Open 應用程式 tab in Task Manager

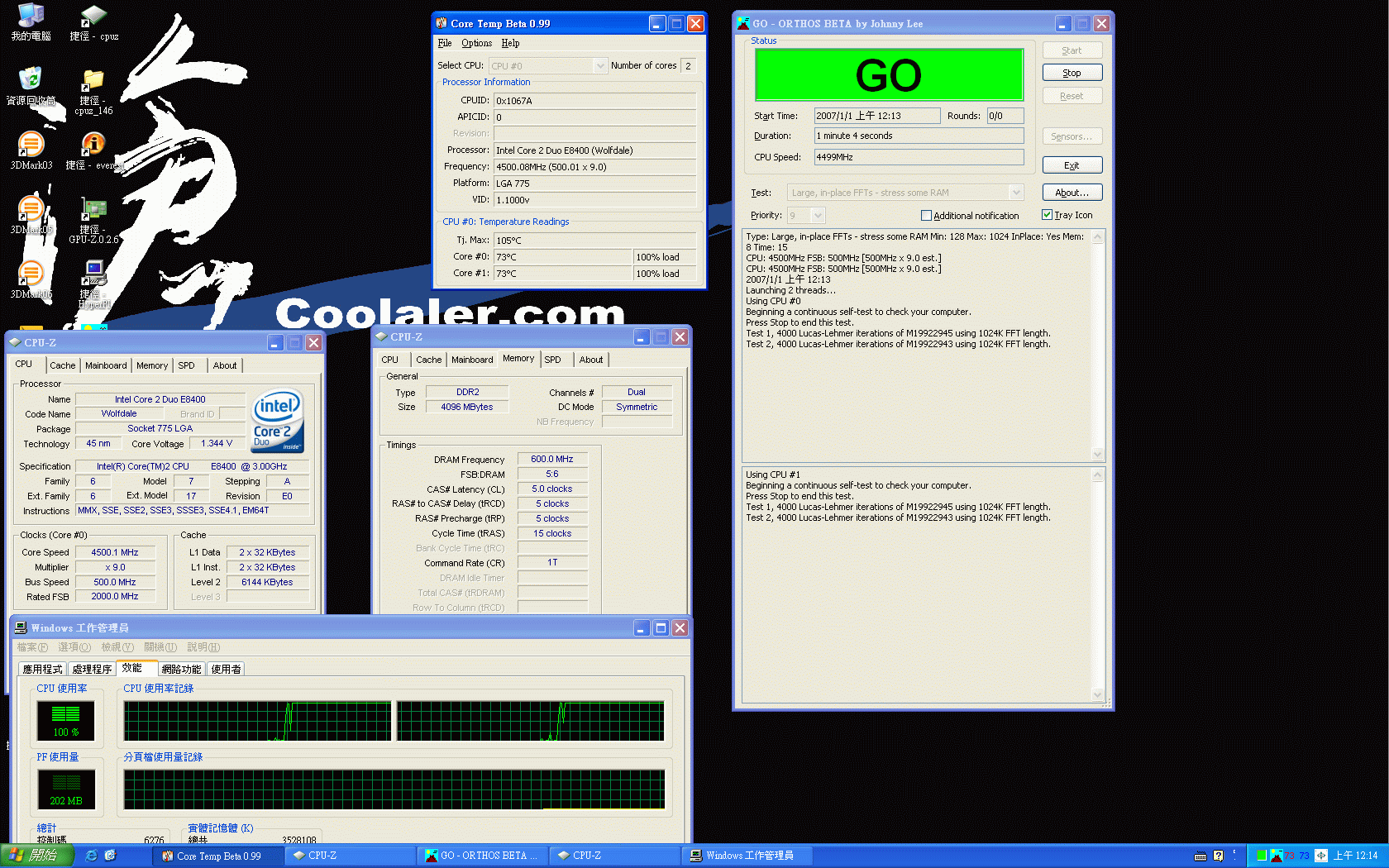point(42,669)
